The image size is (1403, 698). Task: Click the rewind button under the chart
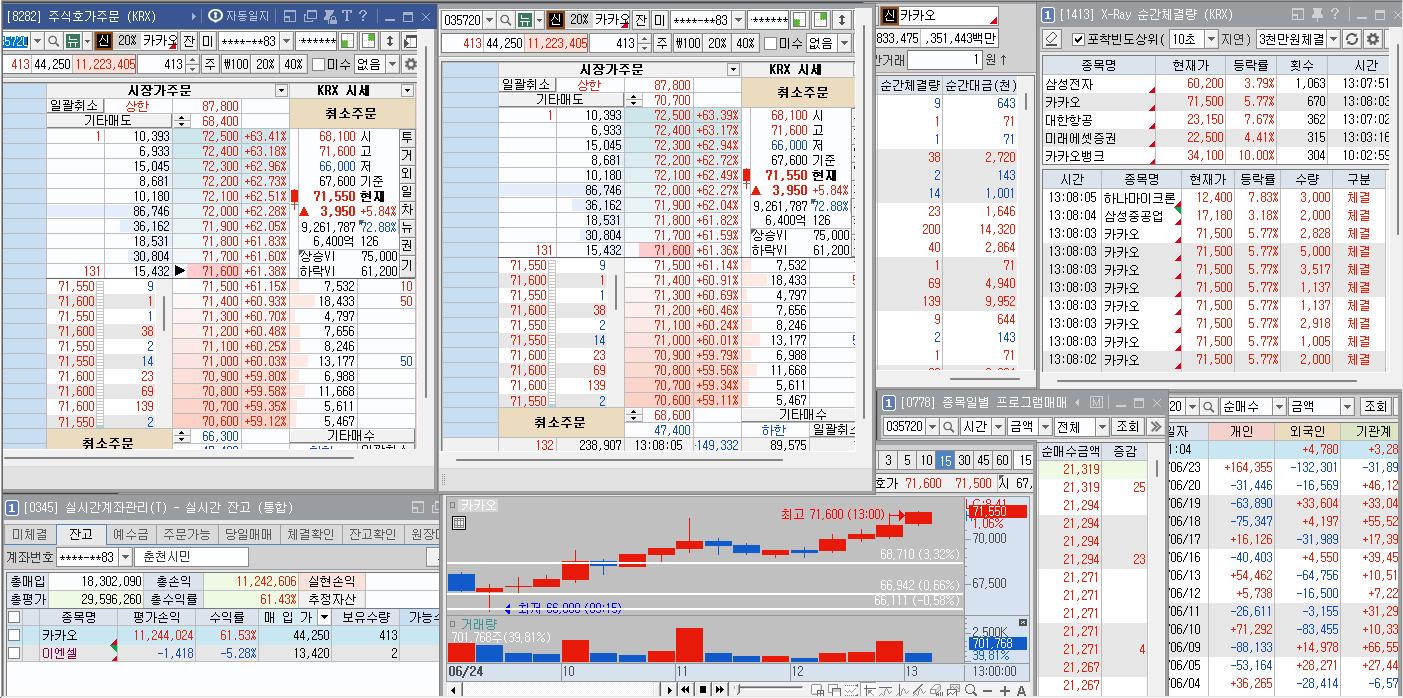click(x=685, y=690)
